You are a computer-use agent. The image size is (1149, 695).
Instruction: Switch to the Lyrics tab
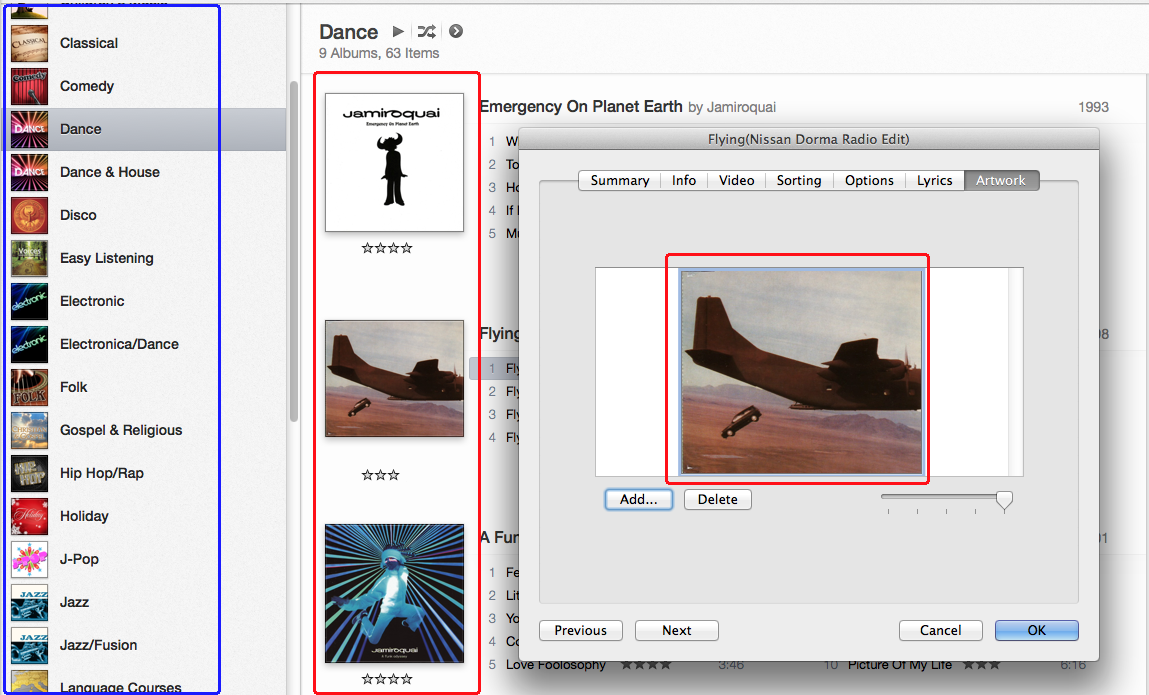pos(934,180)
